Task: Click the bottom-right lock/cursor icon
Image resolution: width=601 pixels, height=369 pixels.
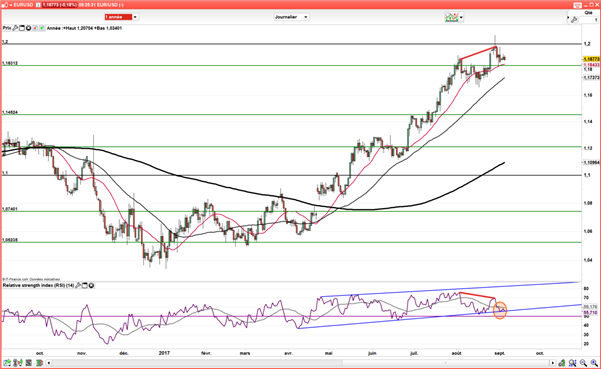Action: [x=562, y=362]
